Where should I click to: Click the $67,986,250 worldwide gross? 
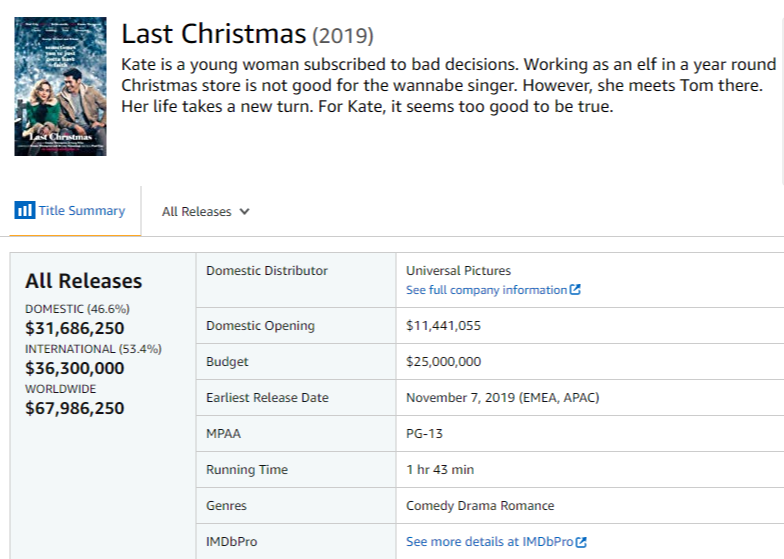point(74,408)
